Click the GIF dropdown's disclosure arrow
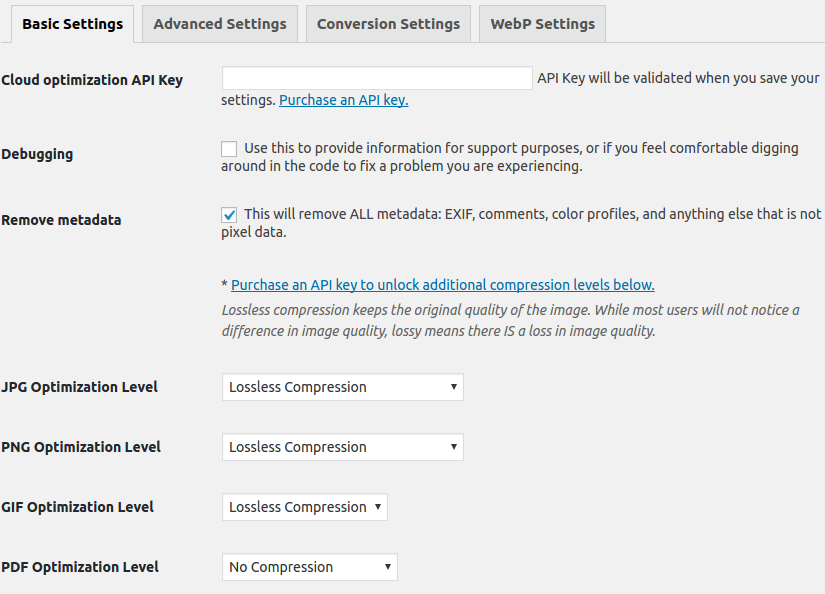The height and width of the screenshot is (594, 825). (375, 507)
